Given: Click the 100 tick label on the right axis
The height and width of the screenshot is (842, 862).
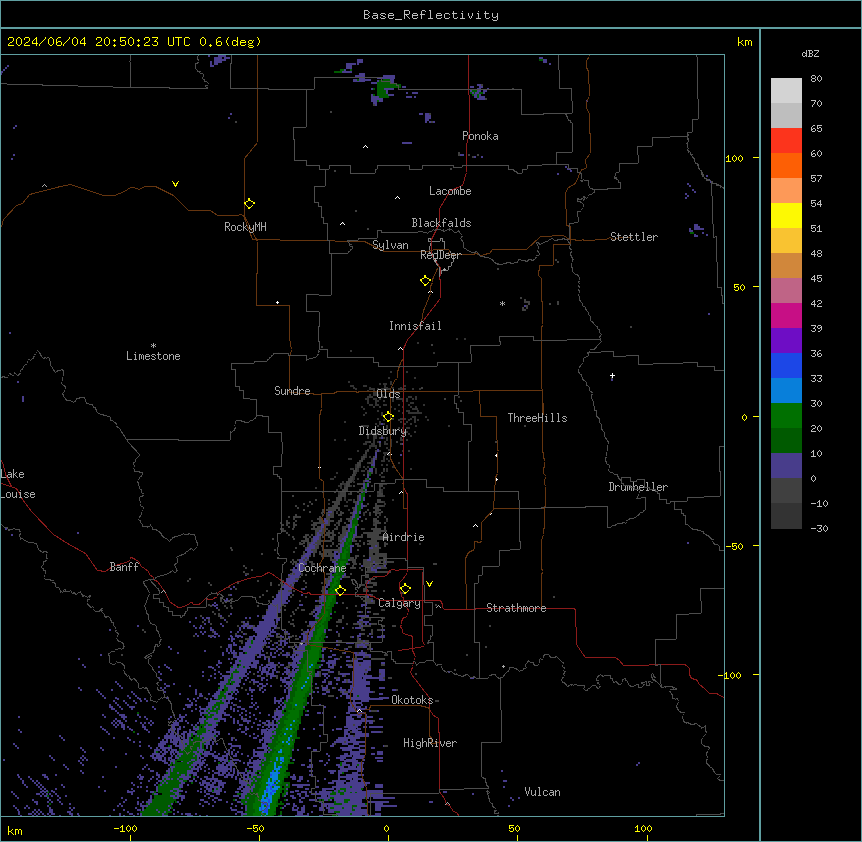Looking at the screenshot, I should click(734, 159).
